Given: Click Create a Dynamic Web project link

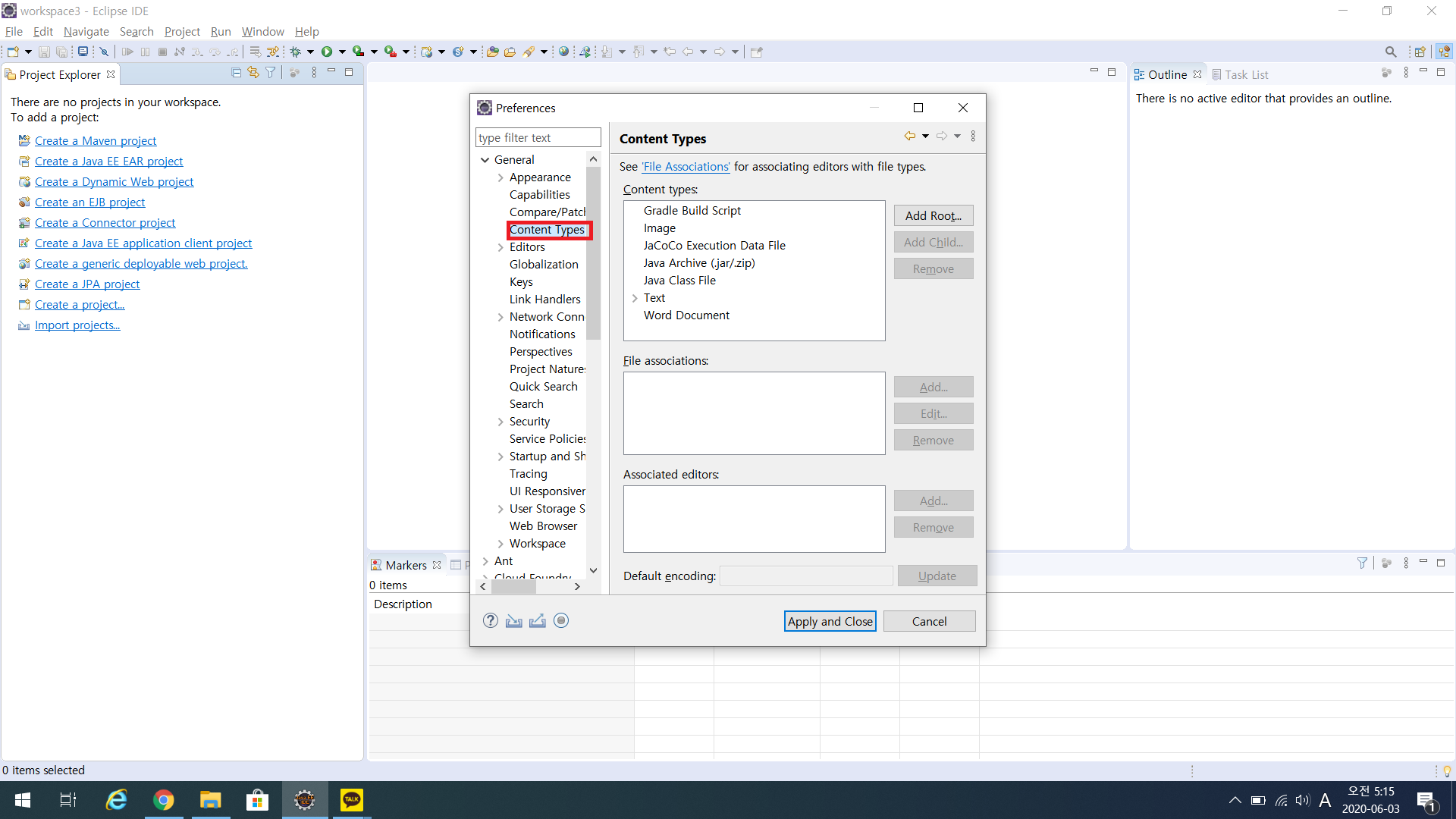Looking at the screenshot, I should click(x=114, y=182).
